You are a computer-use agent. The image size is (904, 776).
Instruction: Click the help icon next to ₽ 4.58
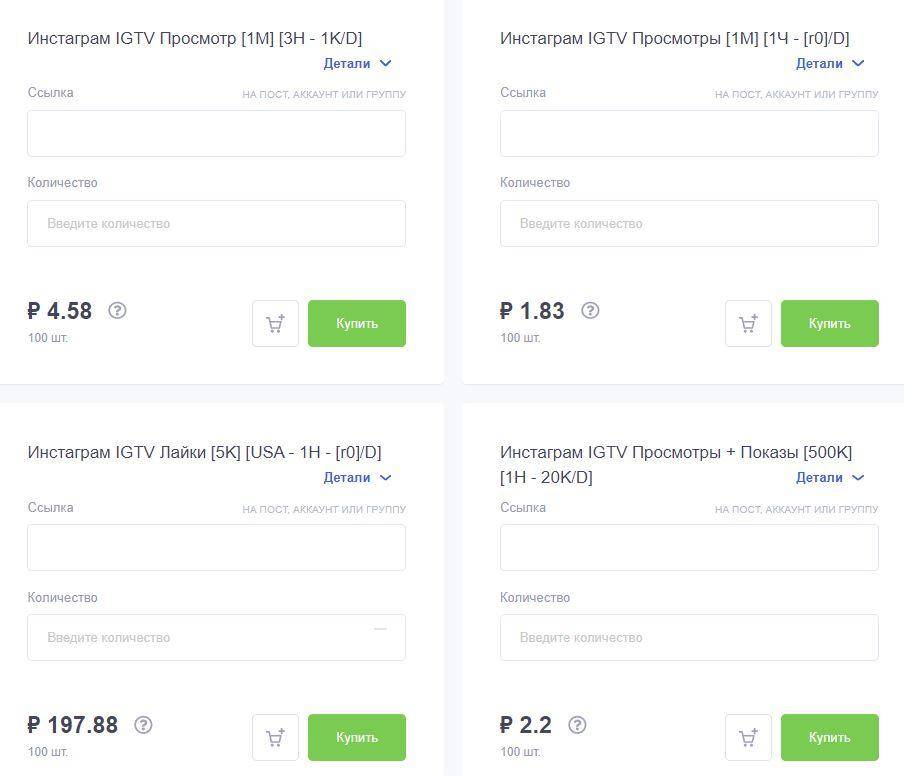coord(117,311)
